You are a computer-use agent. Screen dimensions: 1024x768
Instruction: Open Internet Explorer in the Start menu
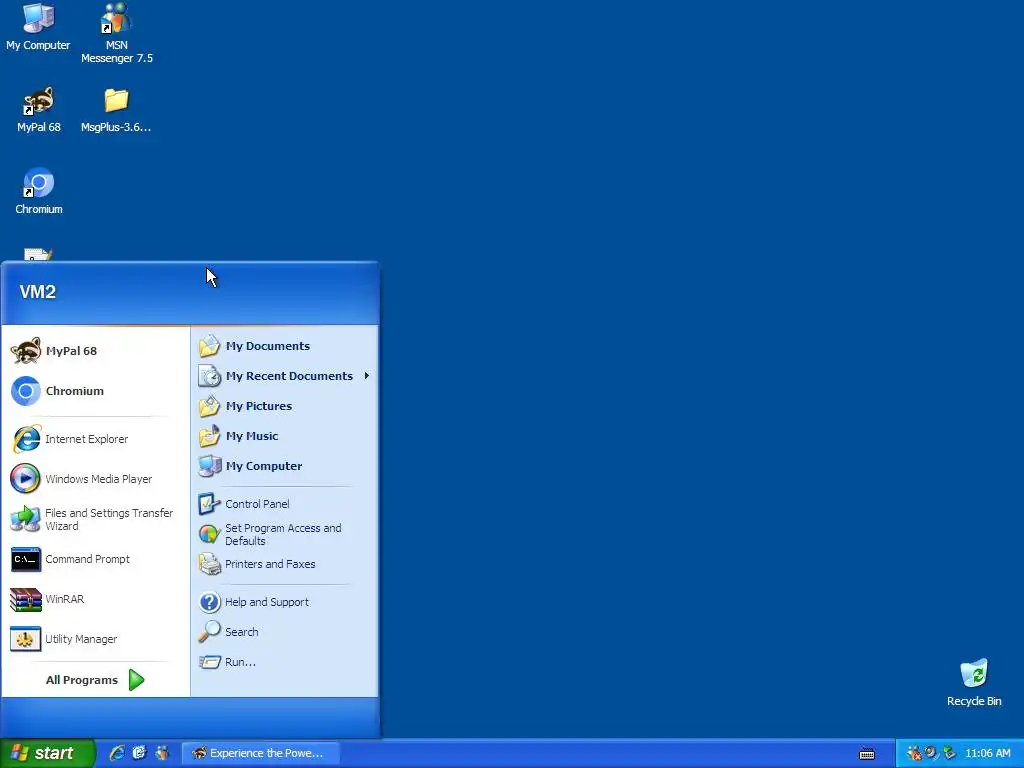pos(95,440)
